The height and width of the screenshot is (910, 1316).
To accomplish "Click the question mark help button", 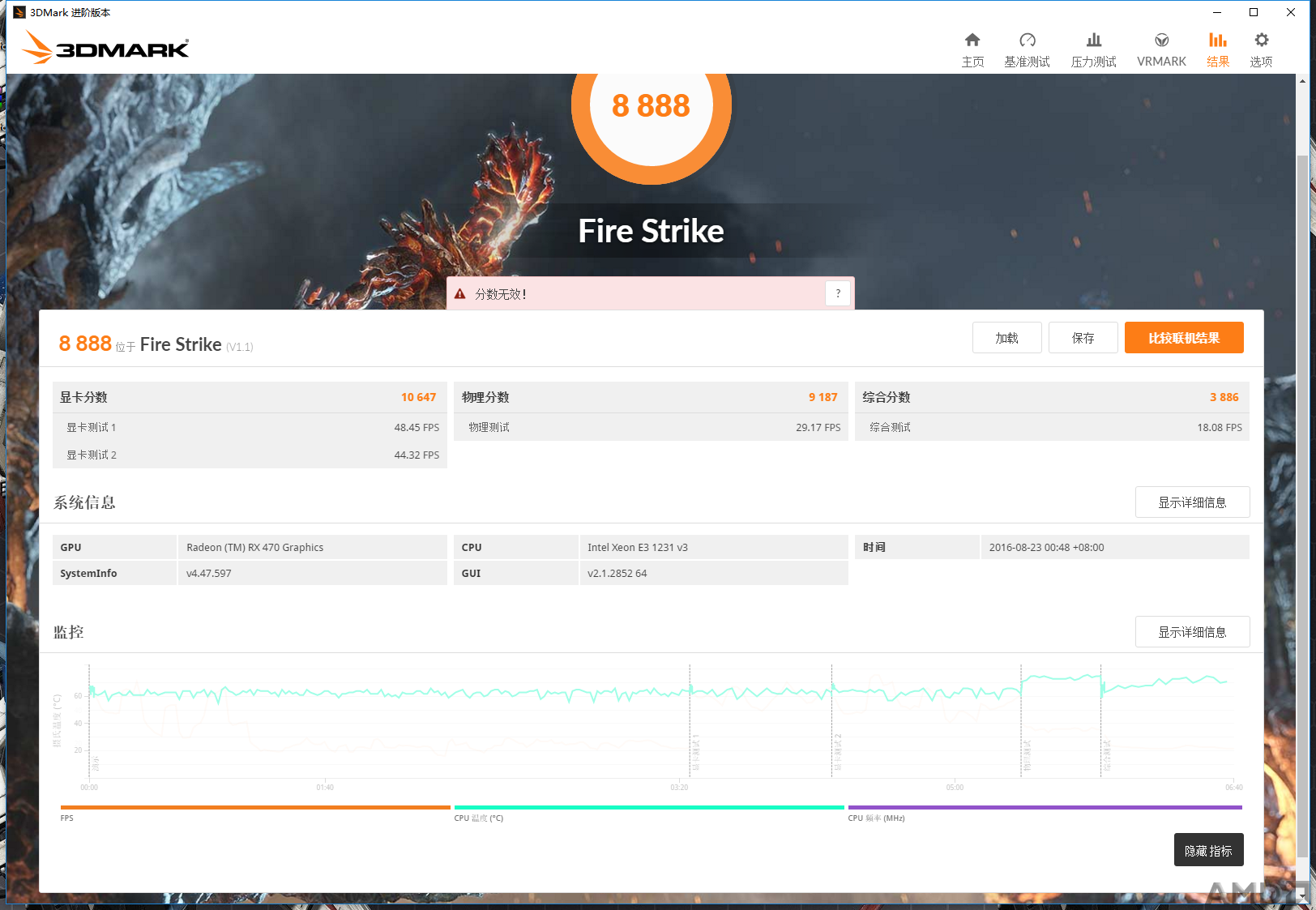I will (x=838, y=293).
